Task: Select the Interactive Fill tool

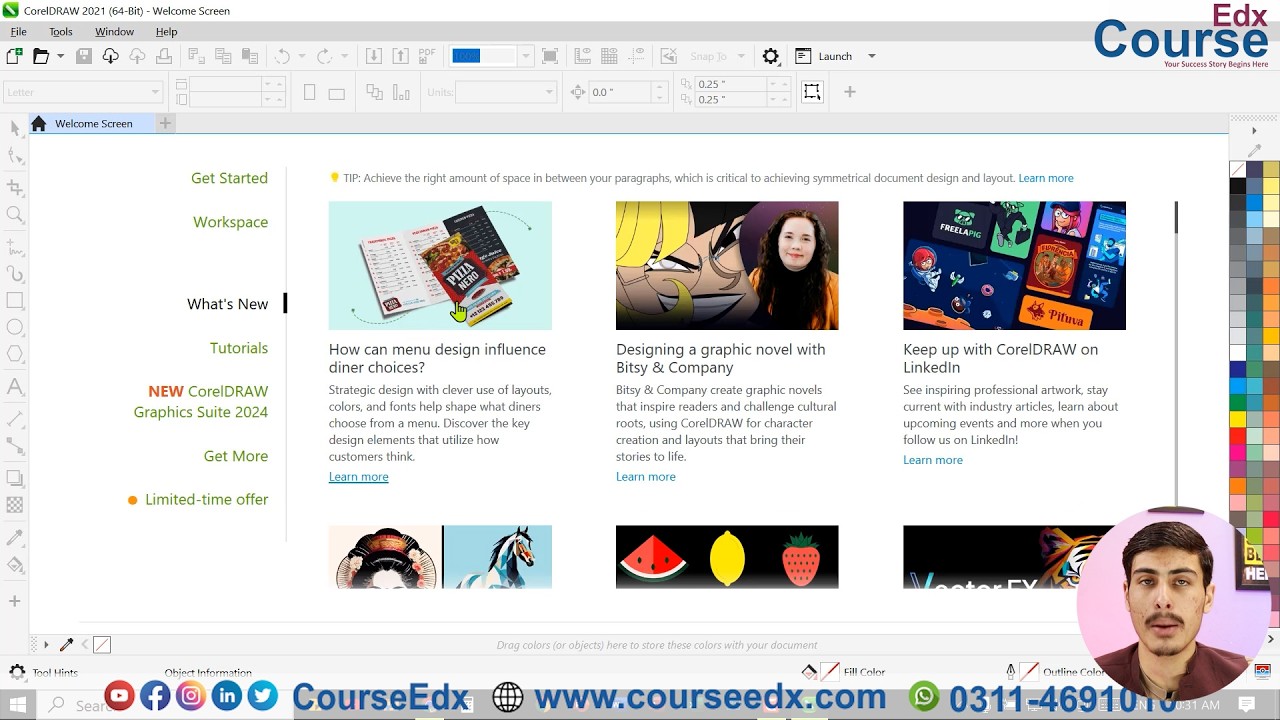Action: click(x=14, y=565)
